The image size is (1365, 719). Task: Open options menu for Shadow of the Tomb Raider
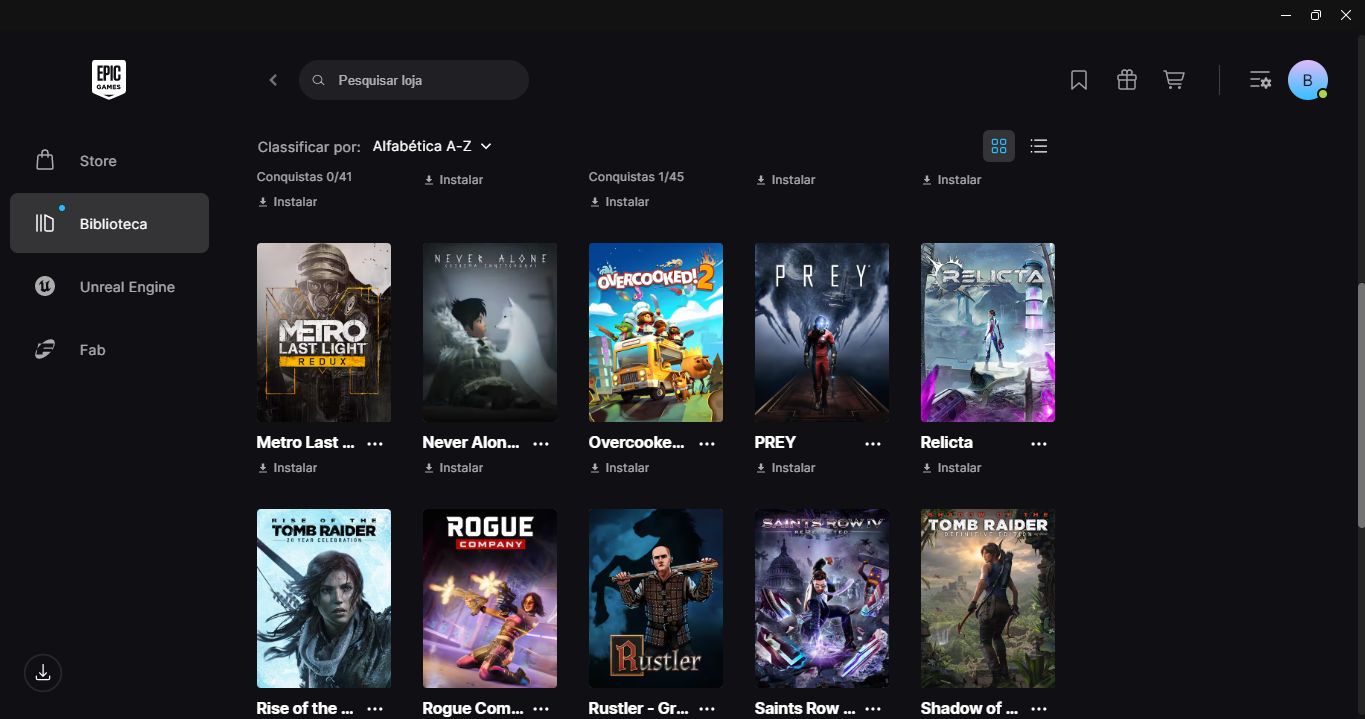(x=1039, y=708)
